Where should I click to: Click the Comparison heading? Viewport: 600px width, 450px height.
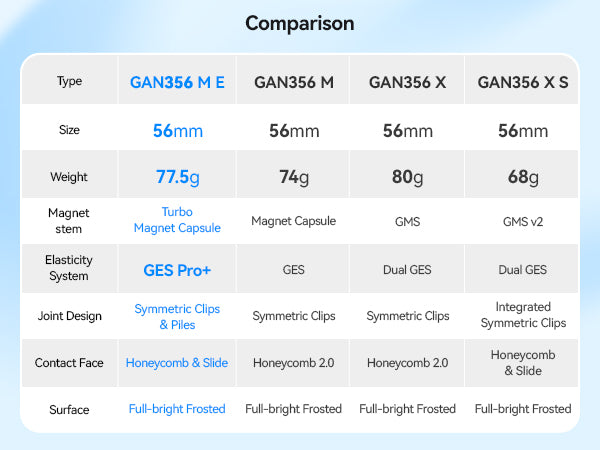coord(299,23)
